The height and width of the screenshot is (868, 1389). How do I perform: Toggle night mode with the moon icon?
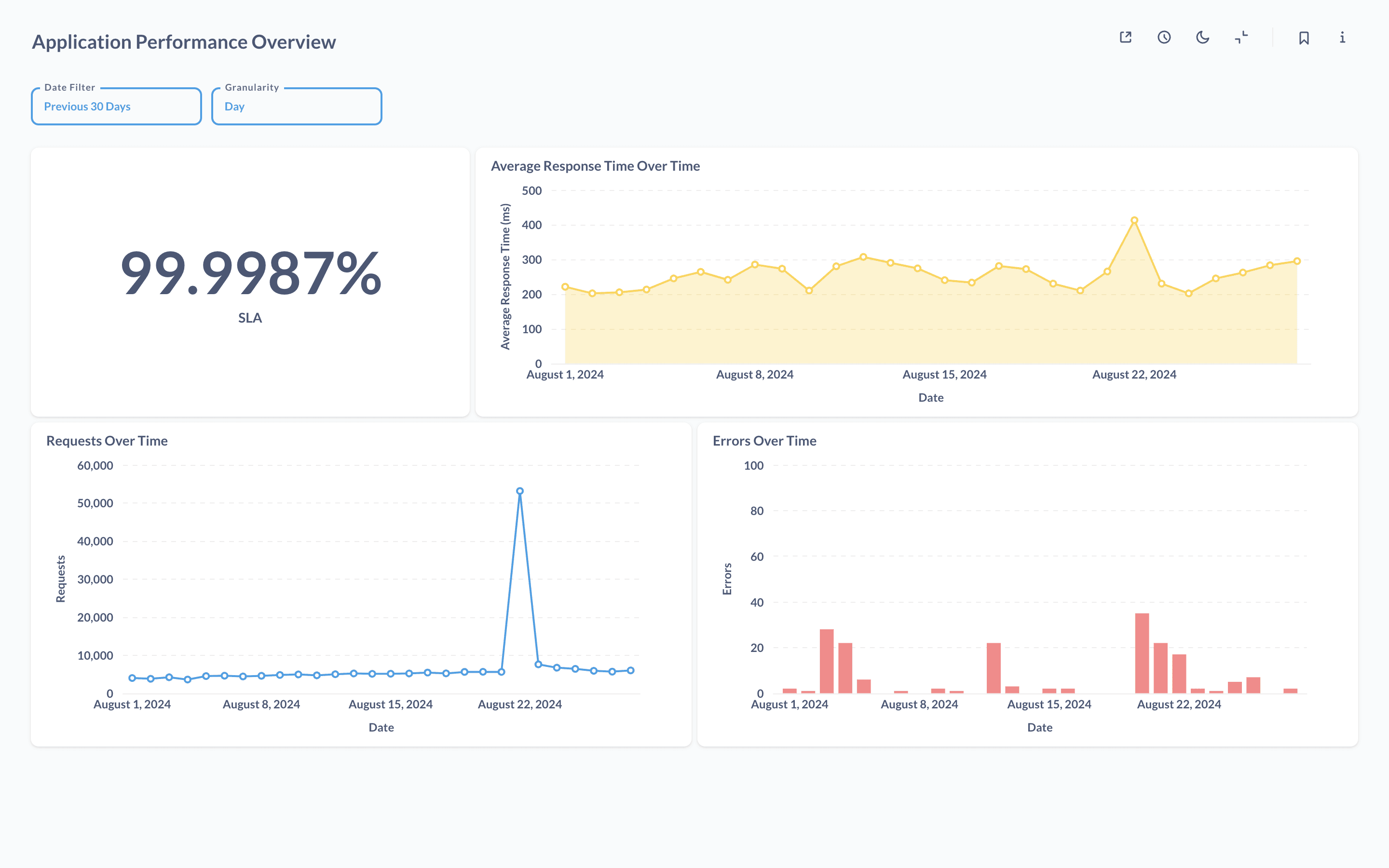(1202, 37)
